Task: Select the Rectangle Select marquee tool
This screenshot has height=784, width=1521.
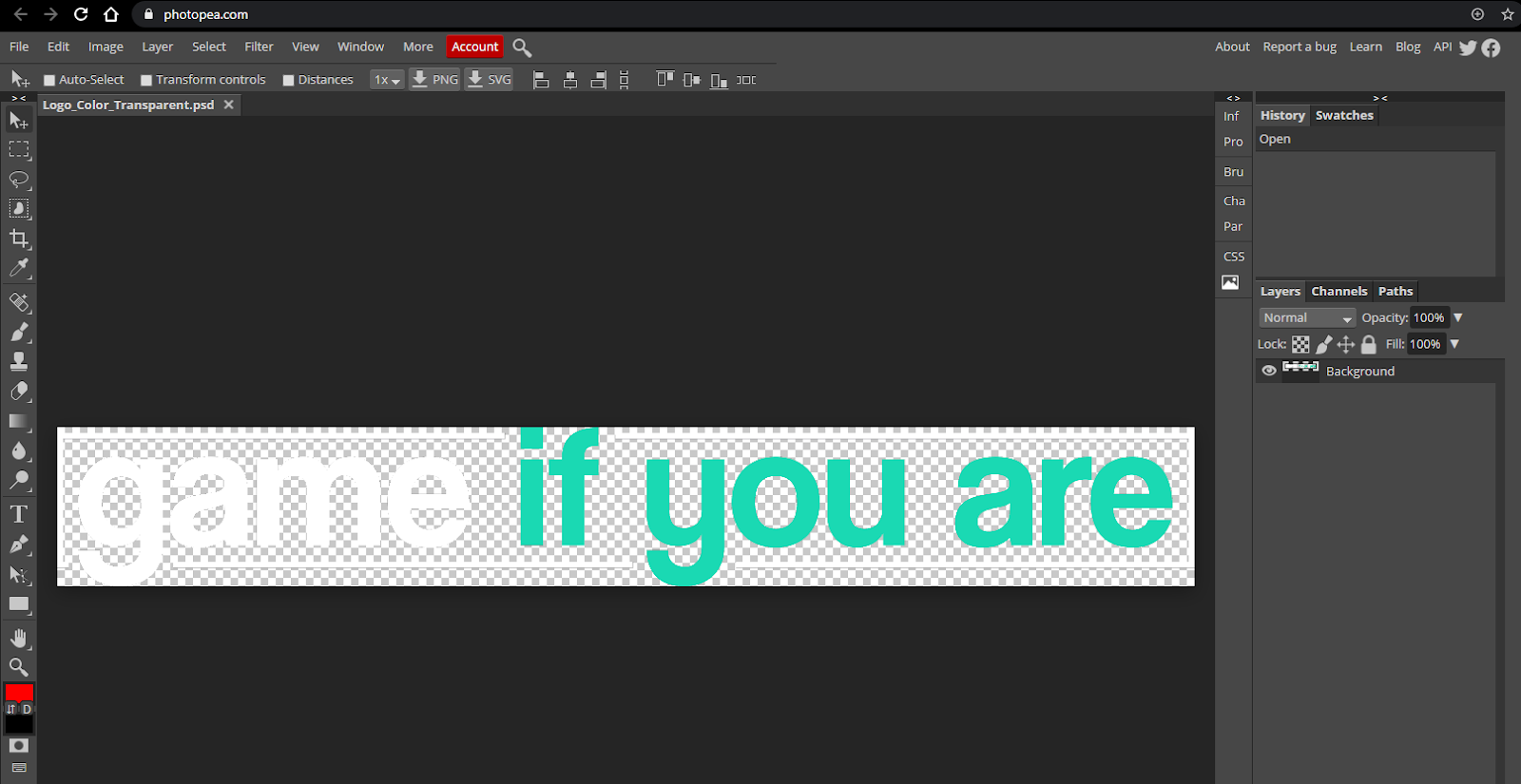Action: tap(19, 150)
